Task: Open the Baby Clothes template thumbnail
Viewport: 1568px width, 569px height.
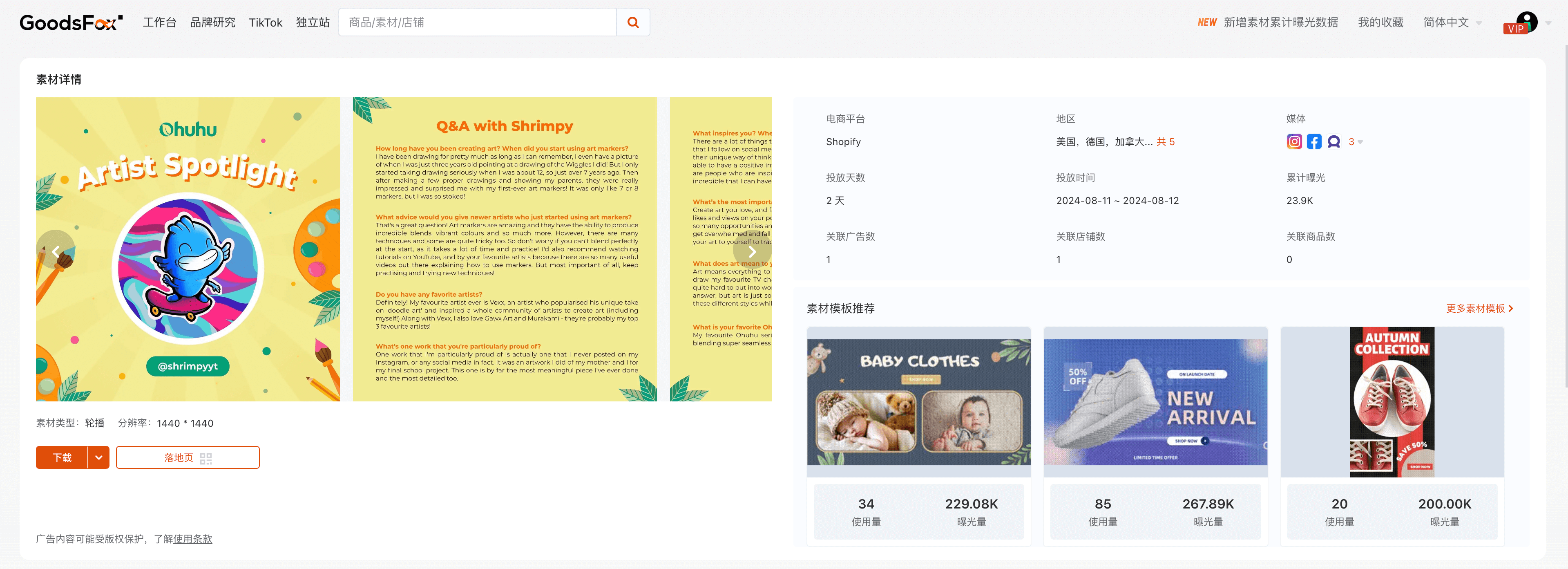Action: pos(918,402)
